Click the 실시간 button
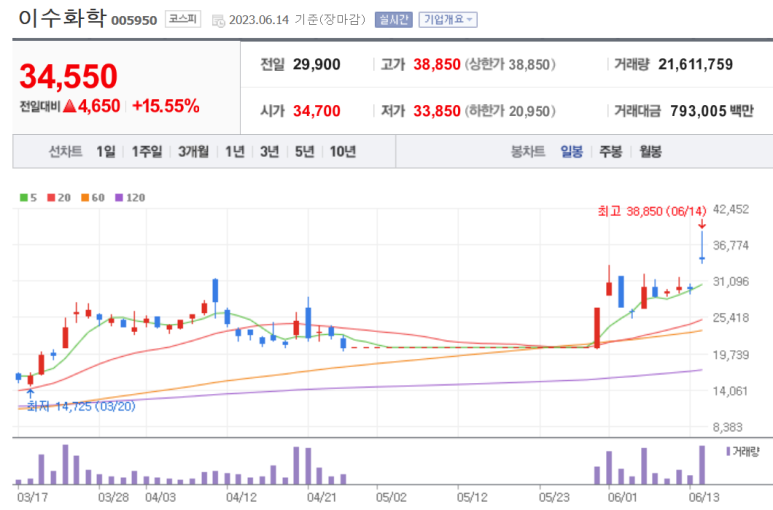This screenshot has height=510, width=773. click(x=393, y=20)
